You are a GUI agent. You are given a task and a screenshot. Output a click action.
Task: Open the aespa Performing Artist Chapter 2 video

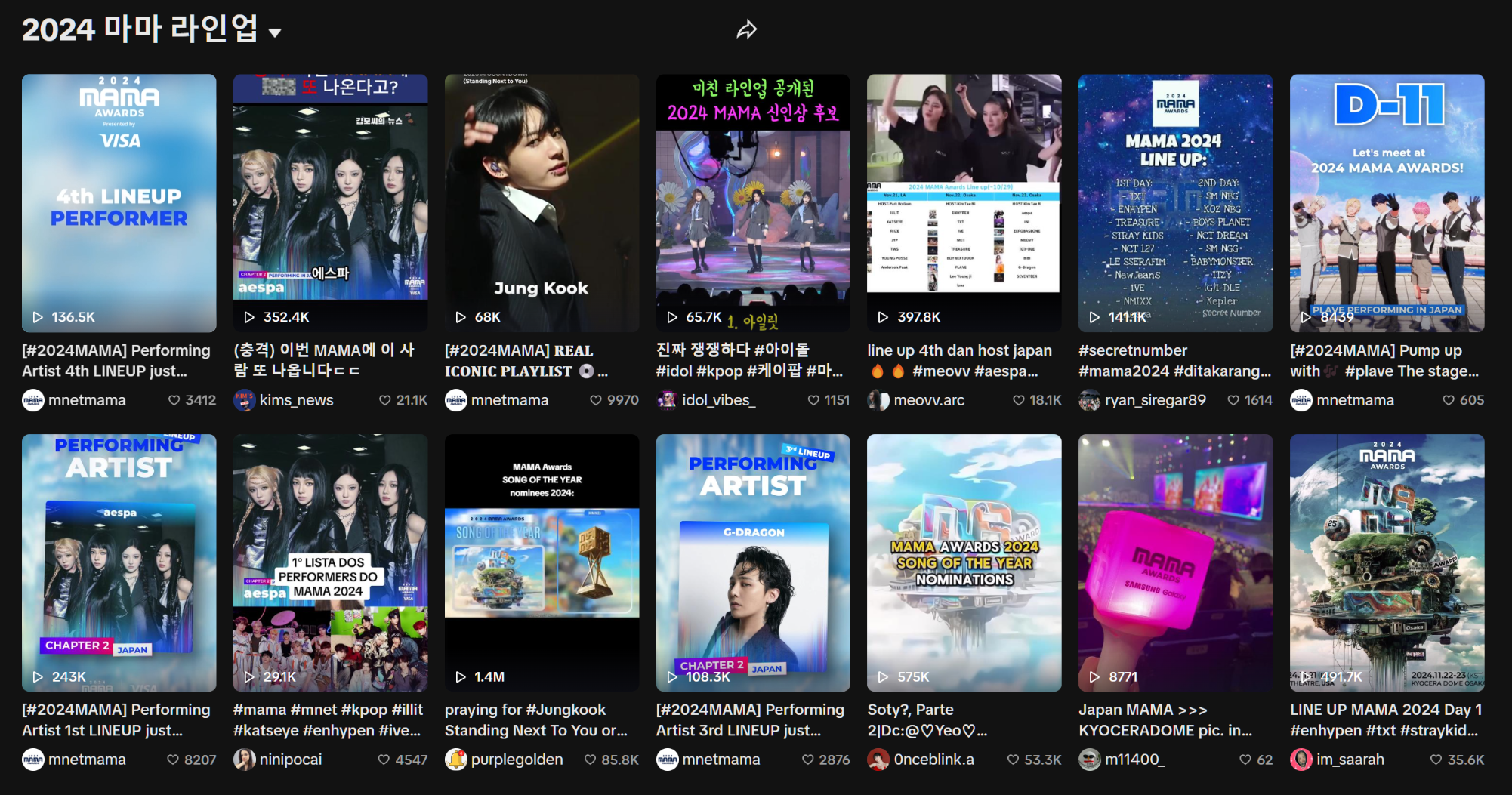[x=119, y=562]
